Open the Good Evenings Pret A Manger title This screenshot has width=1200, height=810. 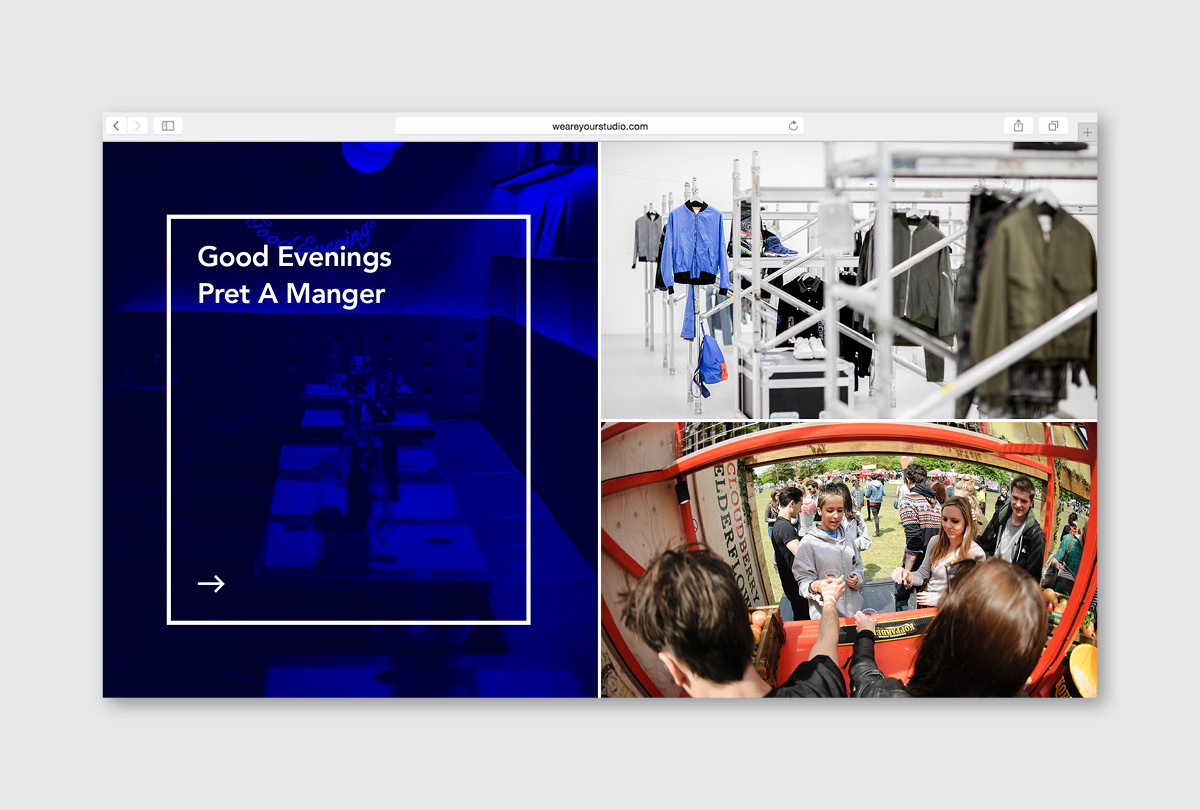(x=294, y=275)
